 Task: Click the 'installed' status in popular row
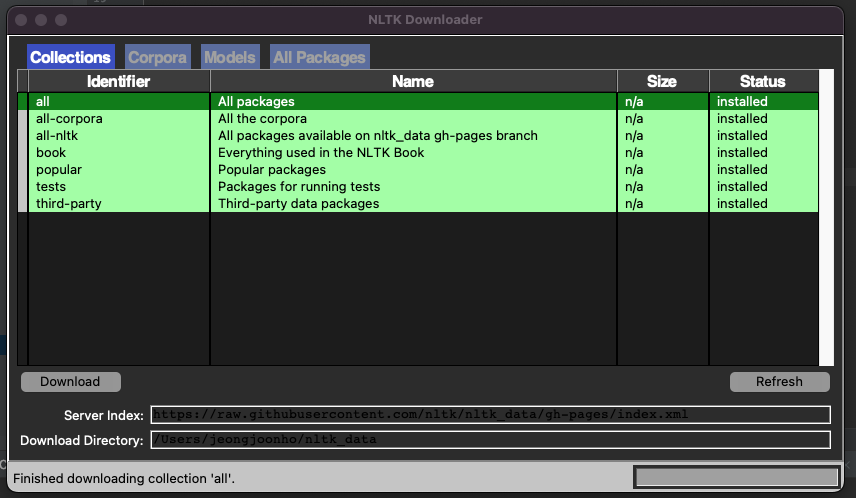pos(742,169)
